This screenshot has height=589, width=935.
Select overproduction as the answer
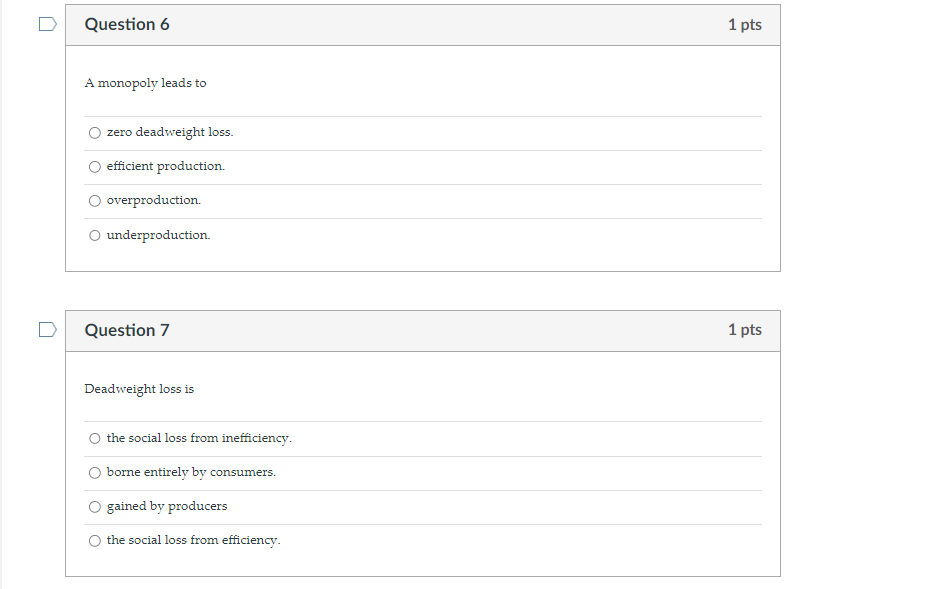click(94, 200)
